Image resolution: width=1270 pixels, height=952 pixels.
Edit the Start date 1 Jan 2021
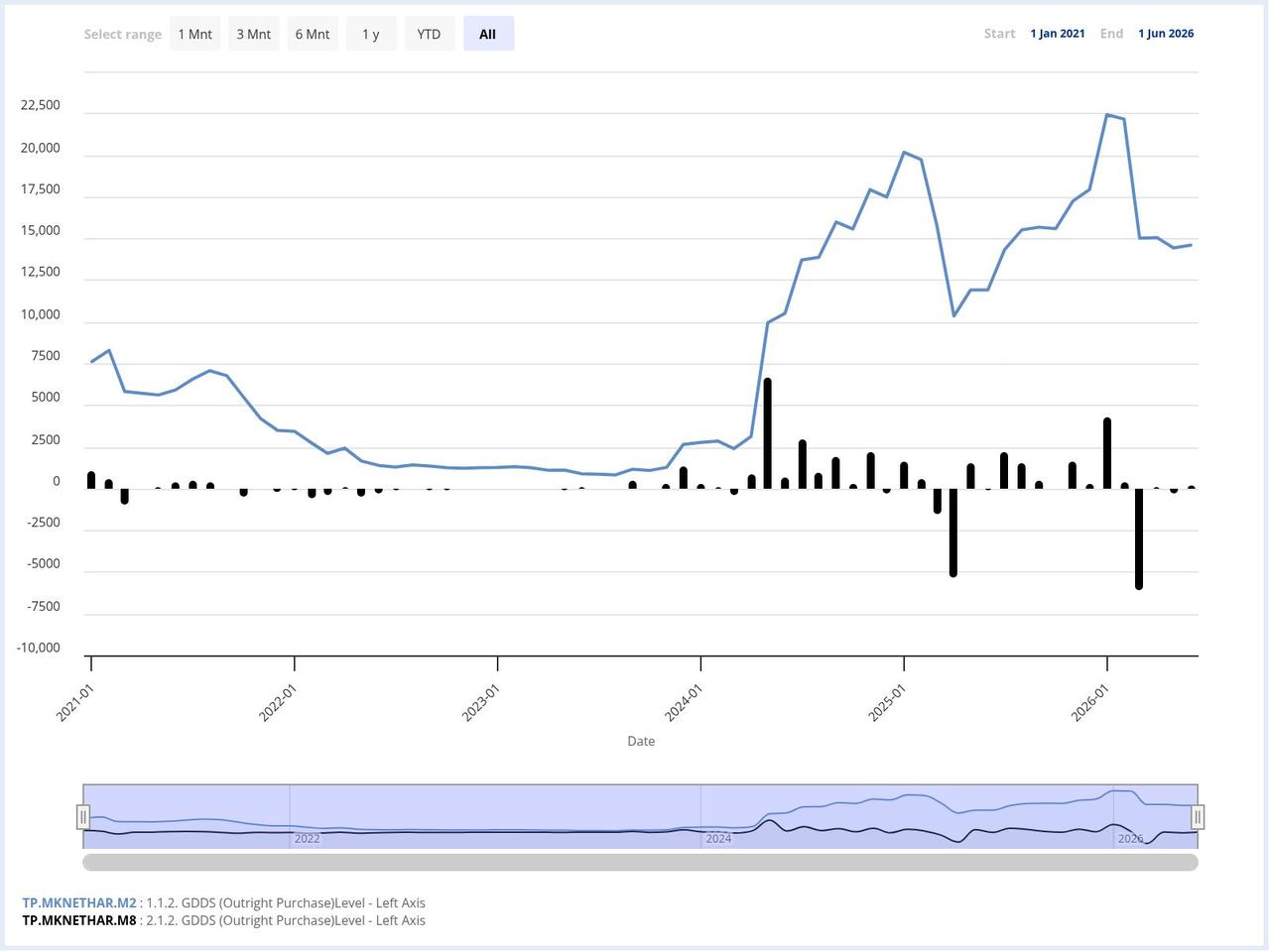pos(1058,34)
